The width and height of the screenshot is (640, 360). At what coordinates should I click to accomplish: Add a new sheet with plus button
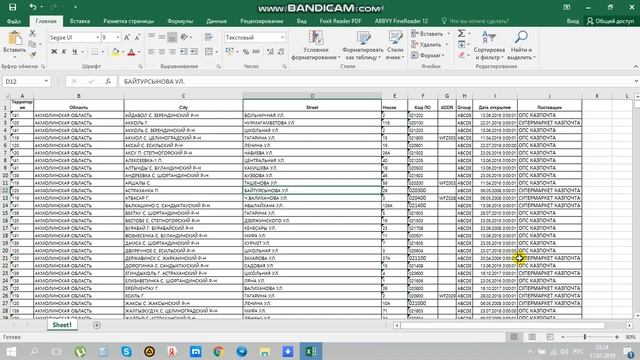[x=97, y=325]
